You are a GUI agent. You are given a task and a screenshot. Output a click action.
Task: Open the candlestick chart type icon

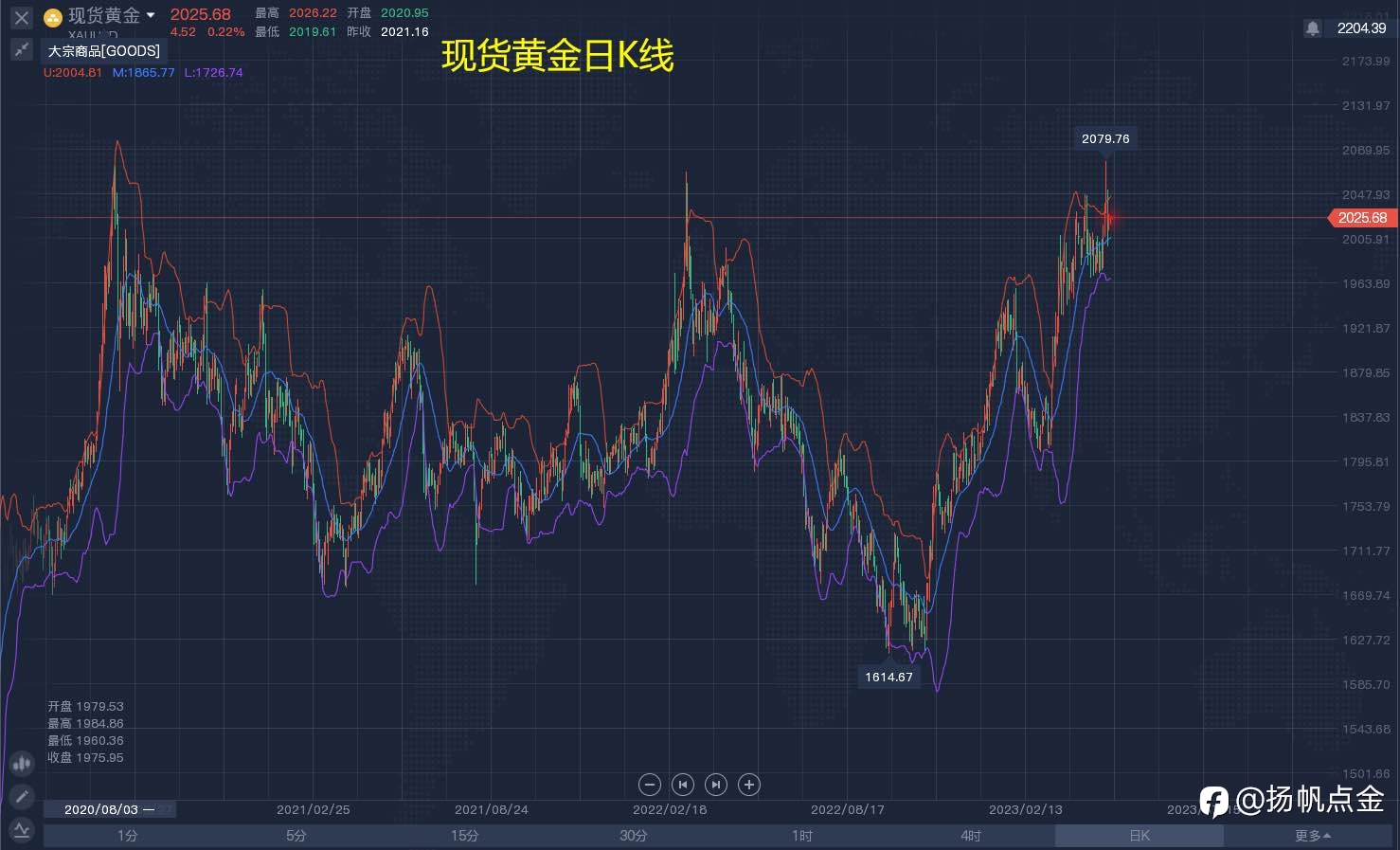[21, 763]
